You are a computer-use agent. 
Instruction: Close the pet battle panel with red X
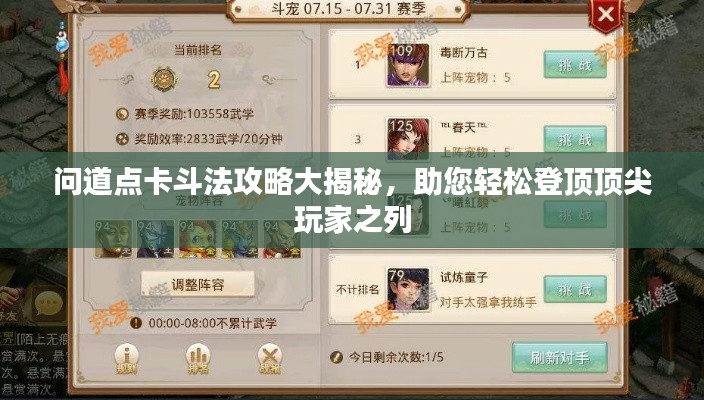tap(605, 16)
